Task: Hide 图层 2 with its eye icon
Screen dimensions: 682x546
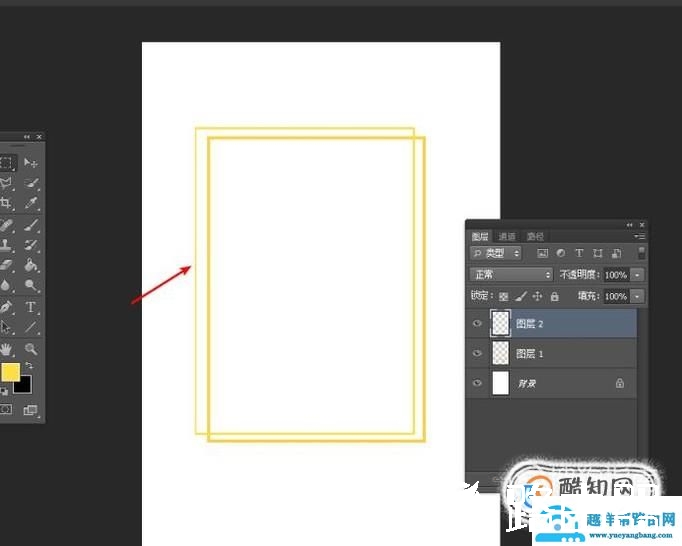Action: [477, 323]
